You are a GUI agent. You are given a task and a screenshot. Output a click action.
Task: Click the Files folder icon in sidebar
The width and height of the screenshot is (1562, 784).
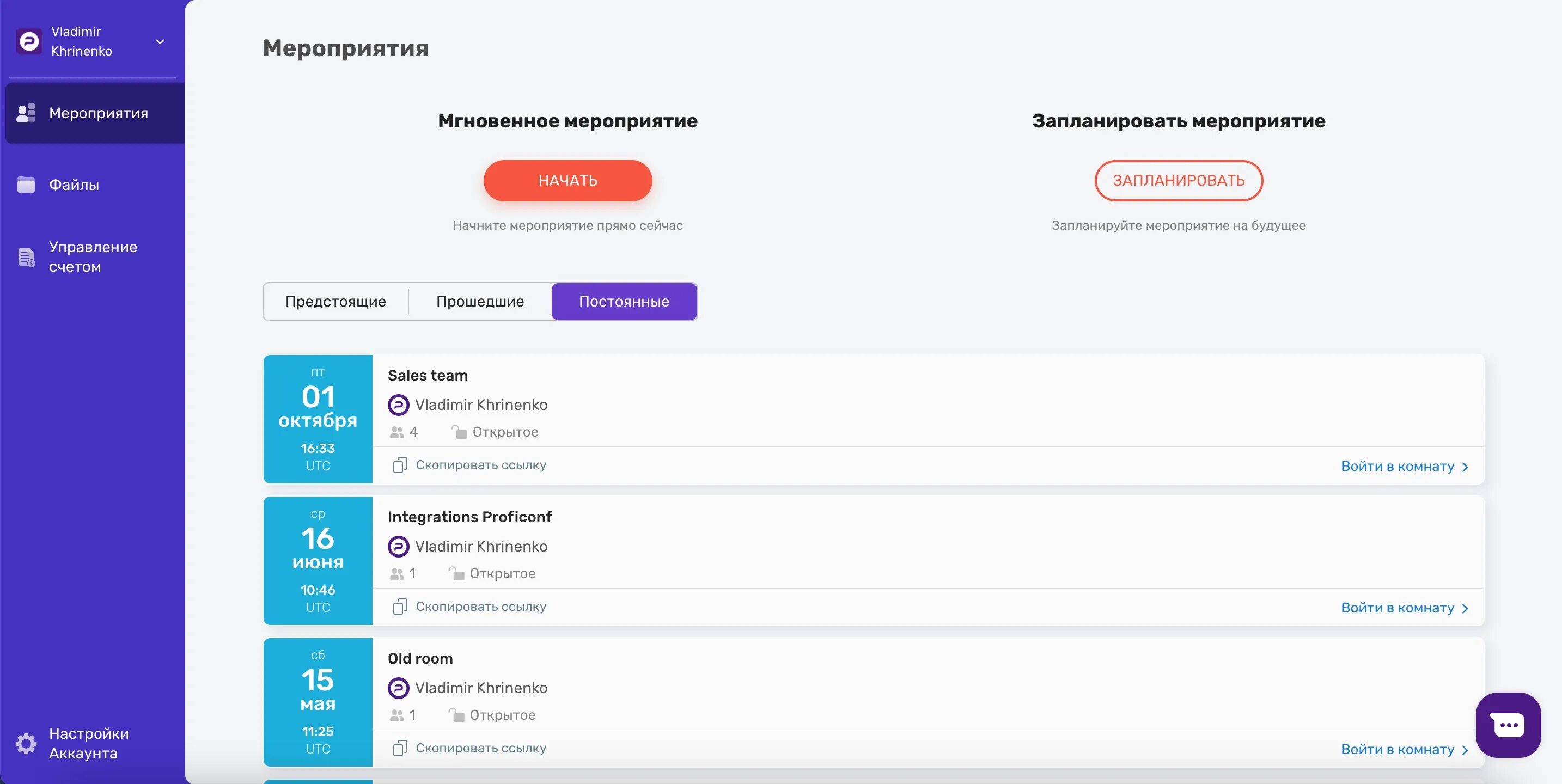pos(26,185)
